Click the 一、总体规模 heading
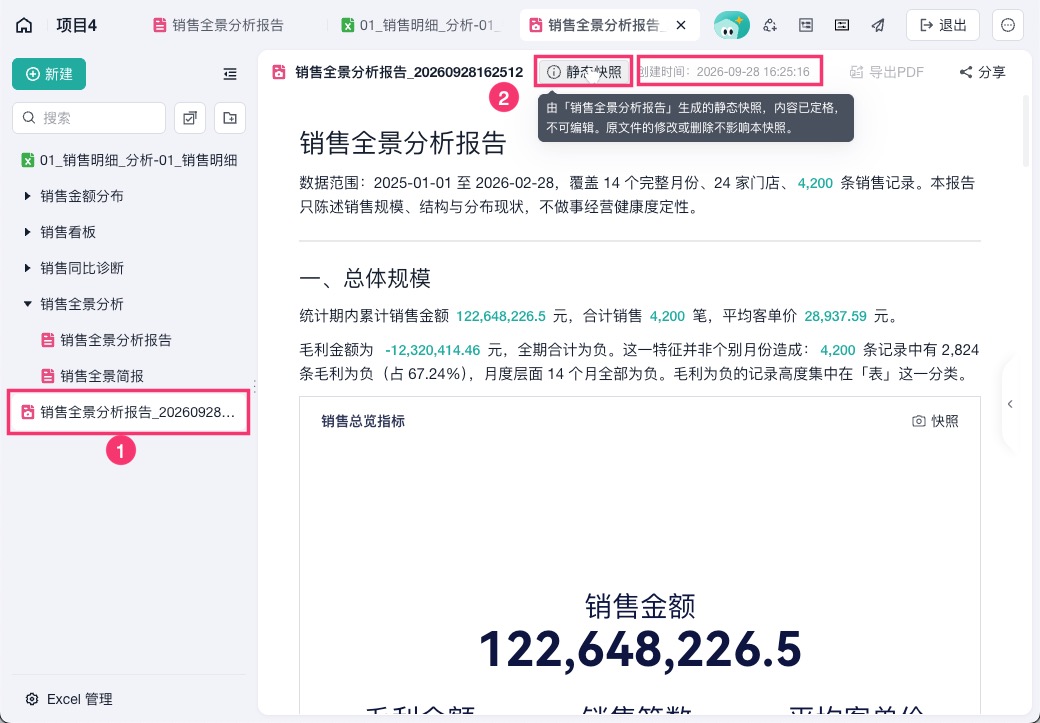This screenshot has height=723, width=1040. tap(365, 278)
